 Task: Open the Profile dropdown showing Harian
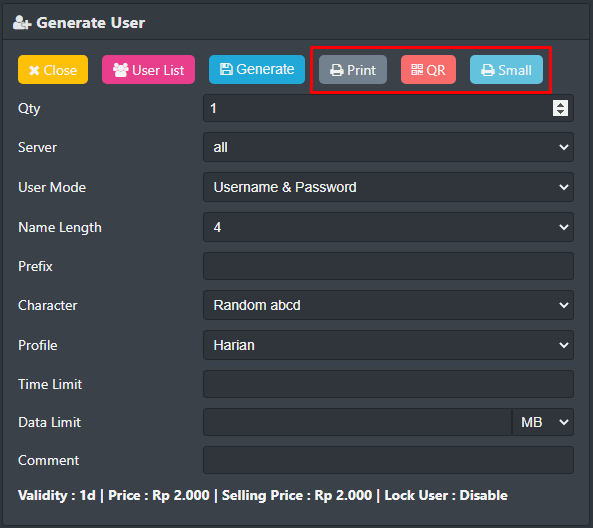coord(388,345)
